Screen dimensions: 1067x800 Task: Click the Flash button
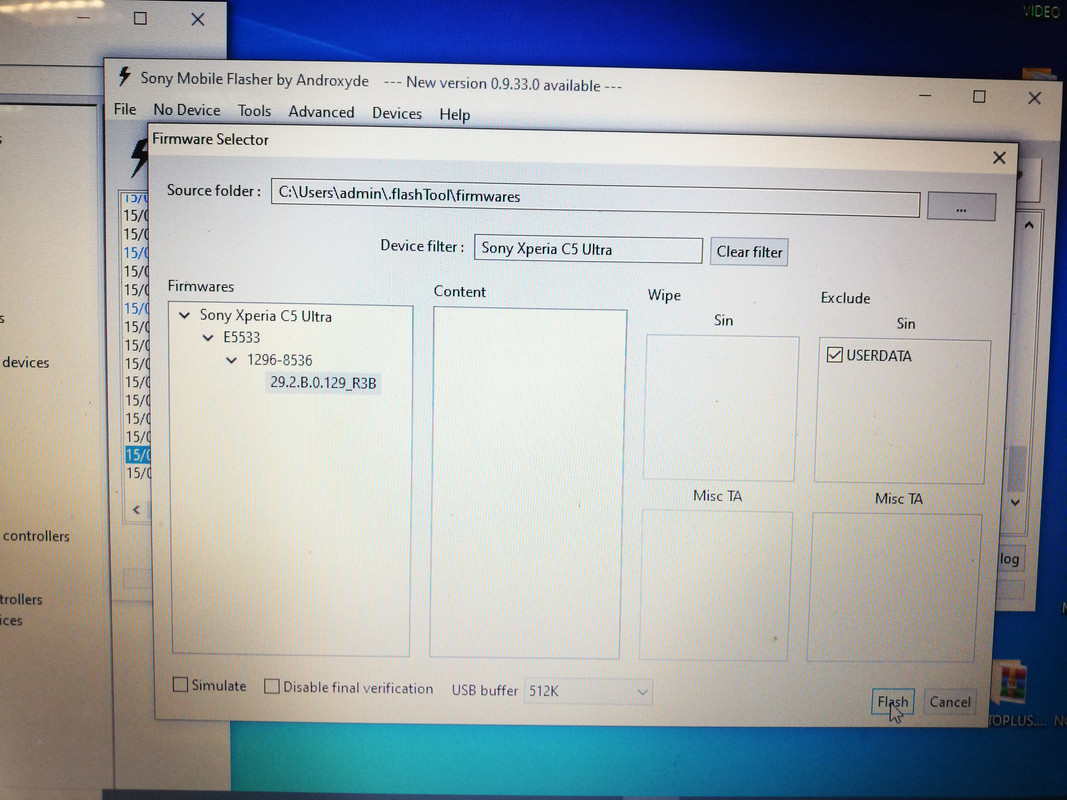(x=891, y=701)
